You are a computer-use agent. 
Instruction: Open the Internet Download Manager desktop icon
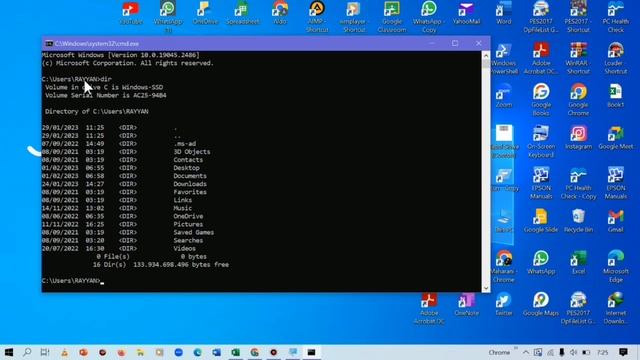tap(616, 308)
